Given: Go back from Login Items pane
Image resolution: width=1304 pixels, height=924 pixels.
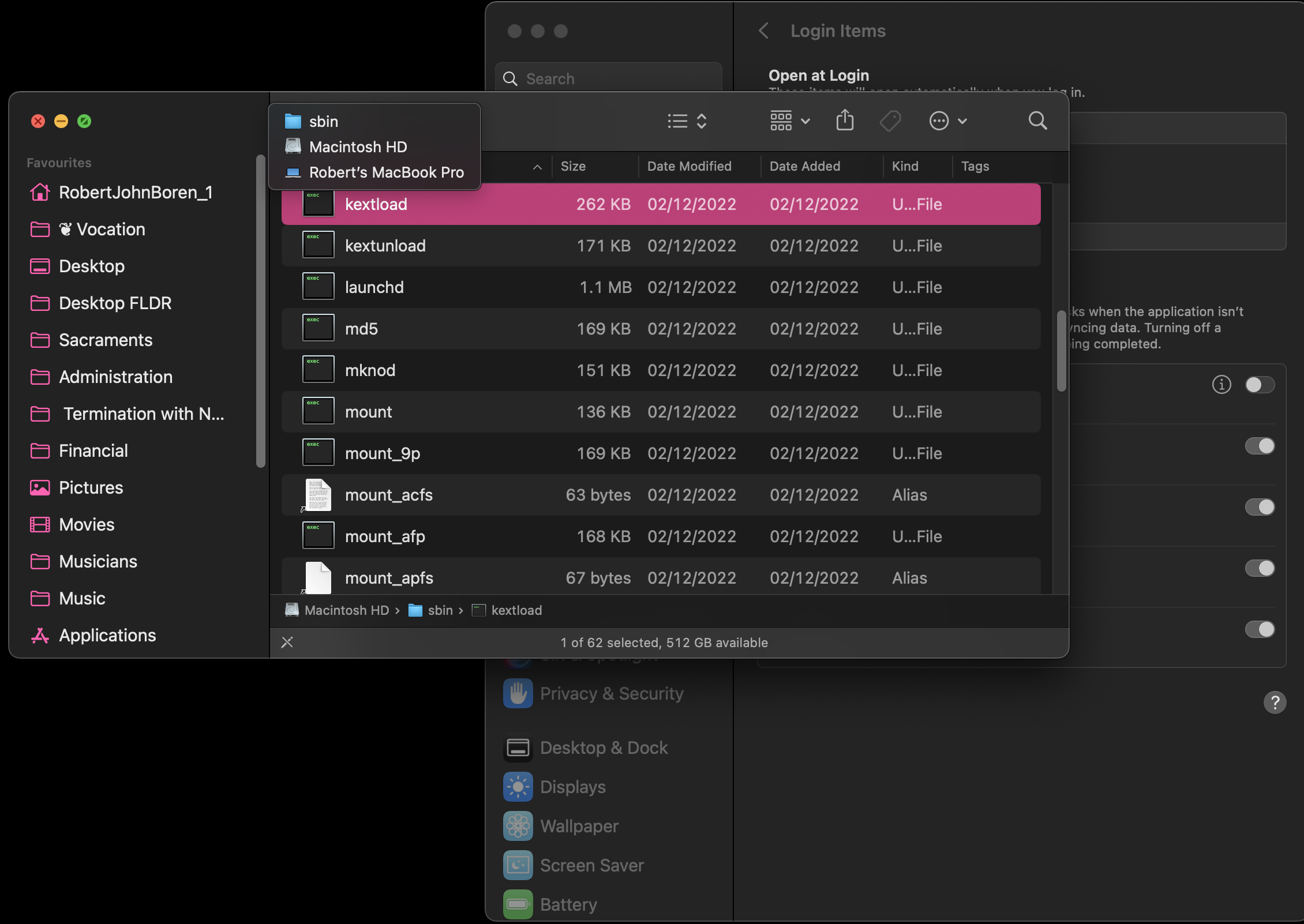Looking at the screenshot, I should pyautogui.click(x=763, y=31).
